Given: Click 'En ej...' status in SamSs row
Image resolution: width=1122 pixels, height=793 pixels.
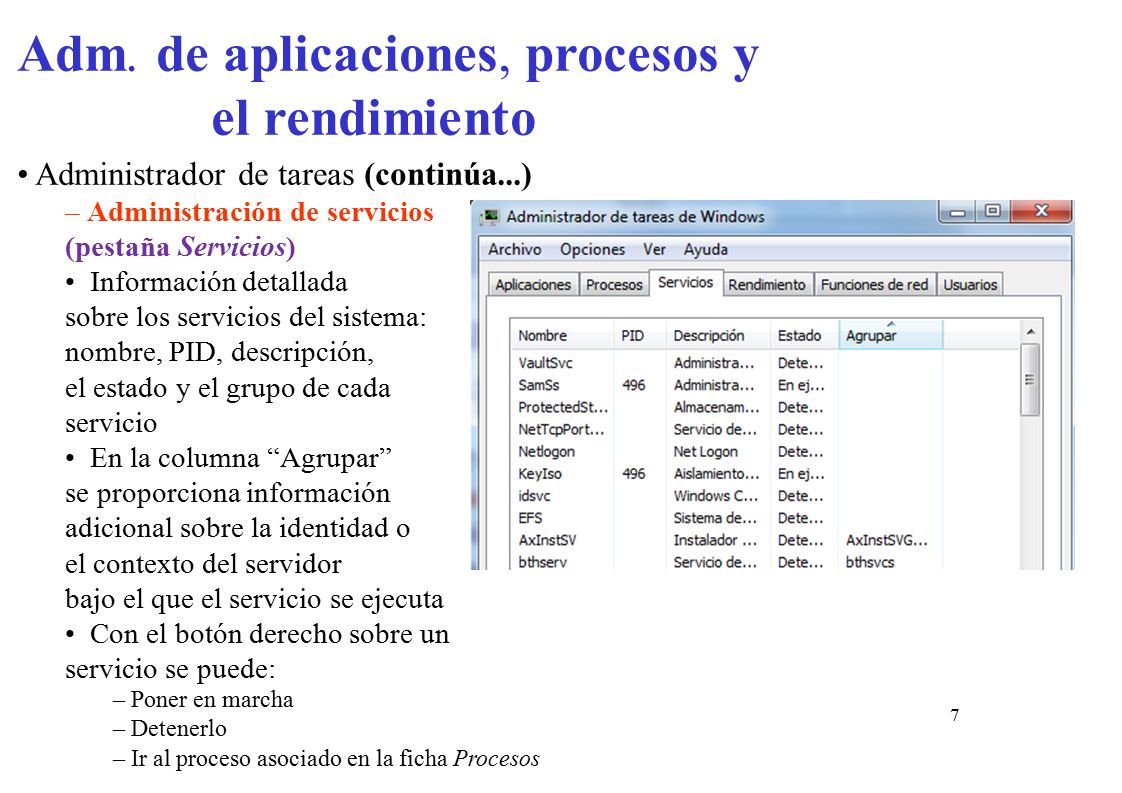Looking at the screenshot, I should point(801,385).
